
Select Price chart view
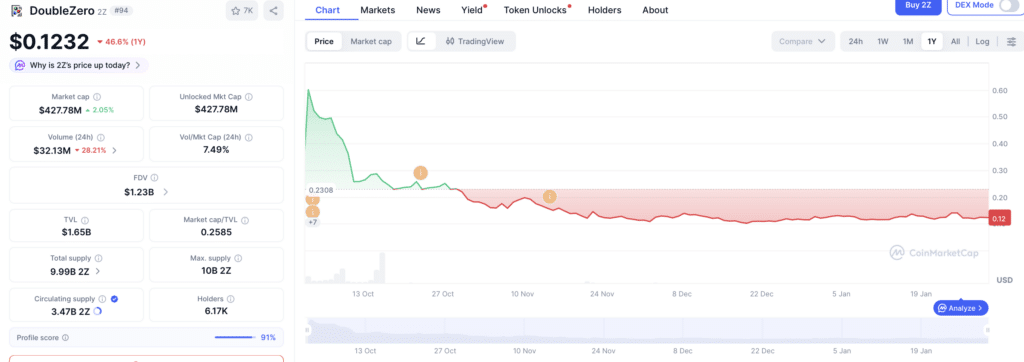pos(324,41)
